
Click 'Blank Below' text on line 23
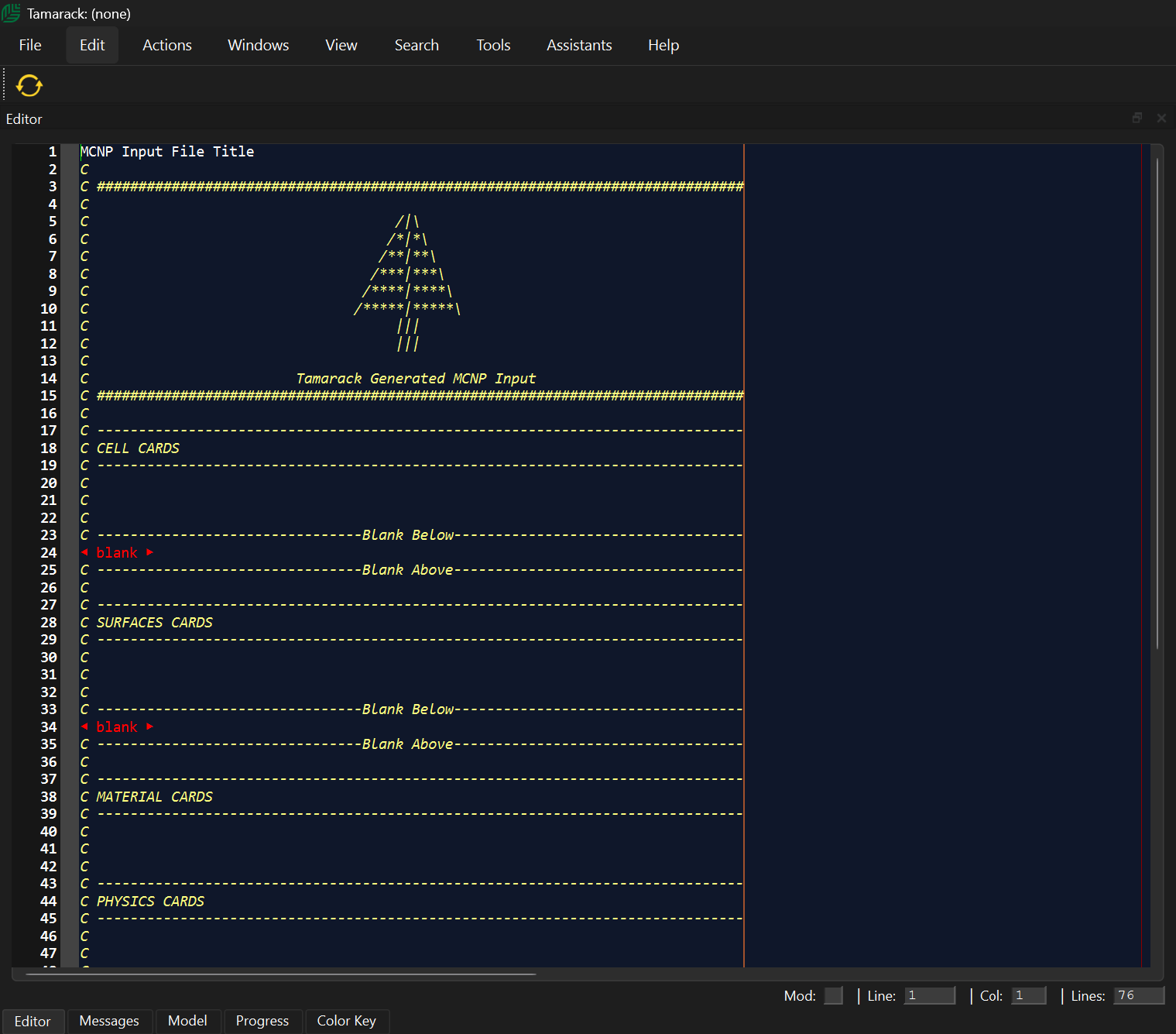click(x=408, y=535)
